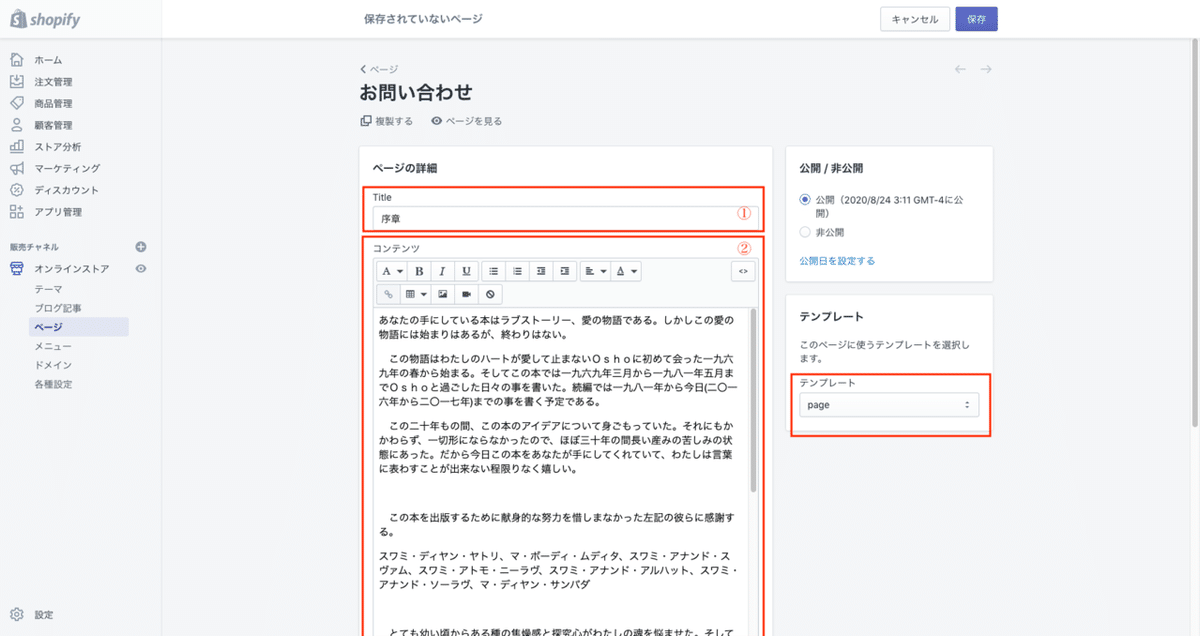This screenshot has height=636, width=1200.
Task: Toggle underline formatting
Action: [466, 270]
